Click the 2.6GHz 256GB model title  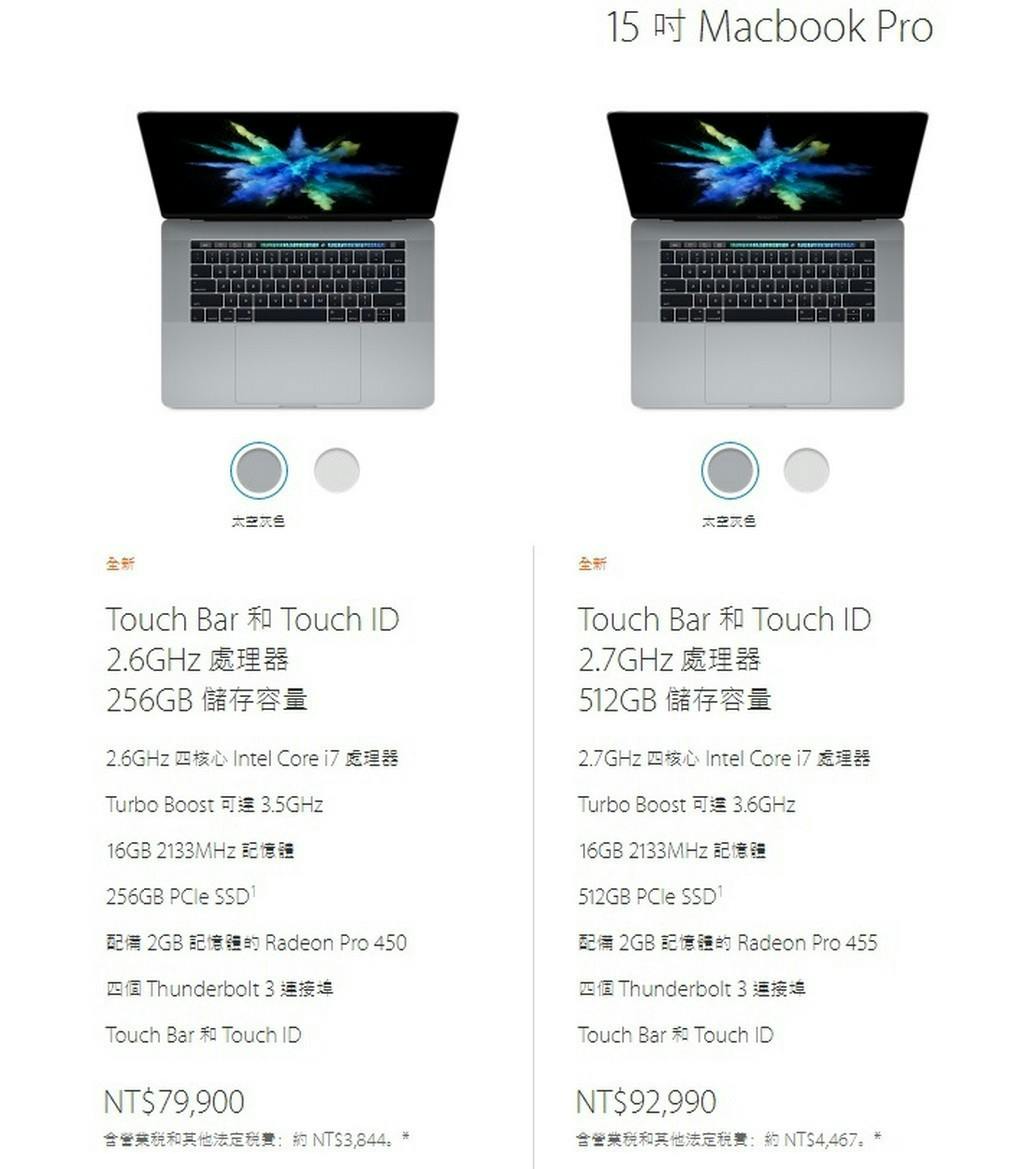253,660
